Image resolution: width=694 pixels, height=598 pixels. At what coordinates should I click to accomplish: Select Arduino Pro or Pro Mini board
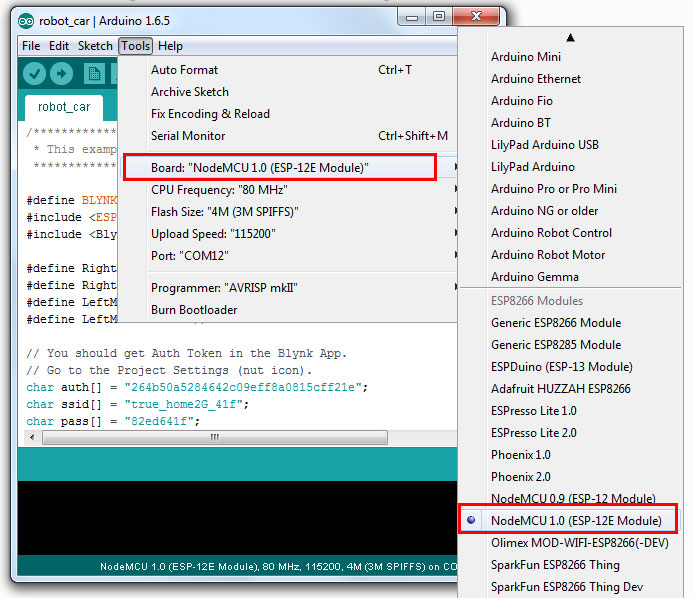tap(570, 189)
